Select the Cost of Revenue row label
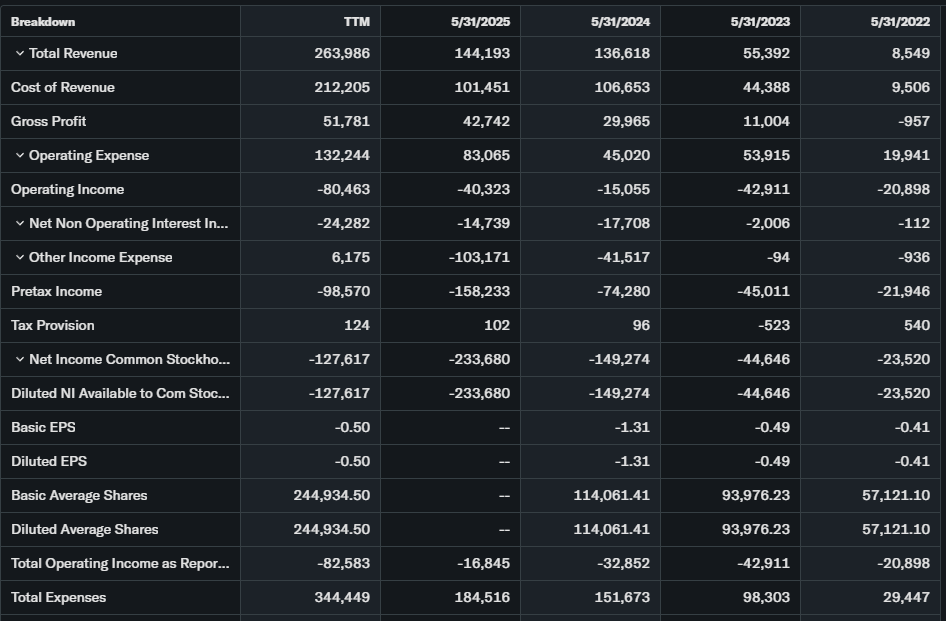Image resolution: width=946 pixels, height=621 pixels. click(x=63, y=88)
